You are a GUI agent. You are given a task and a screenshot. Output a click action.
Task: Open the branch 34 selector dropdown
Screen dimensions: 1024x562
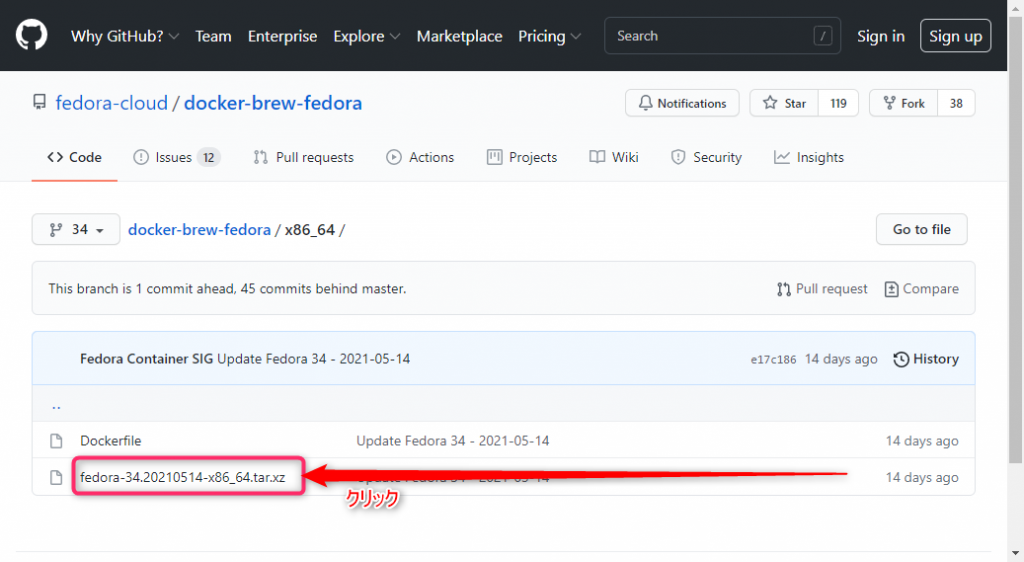pyautogui.click(x=76, y=229)
